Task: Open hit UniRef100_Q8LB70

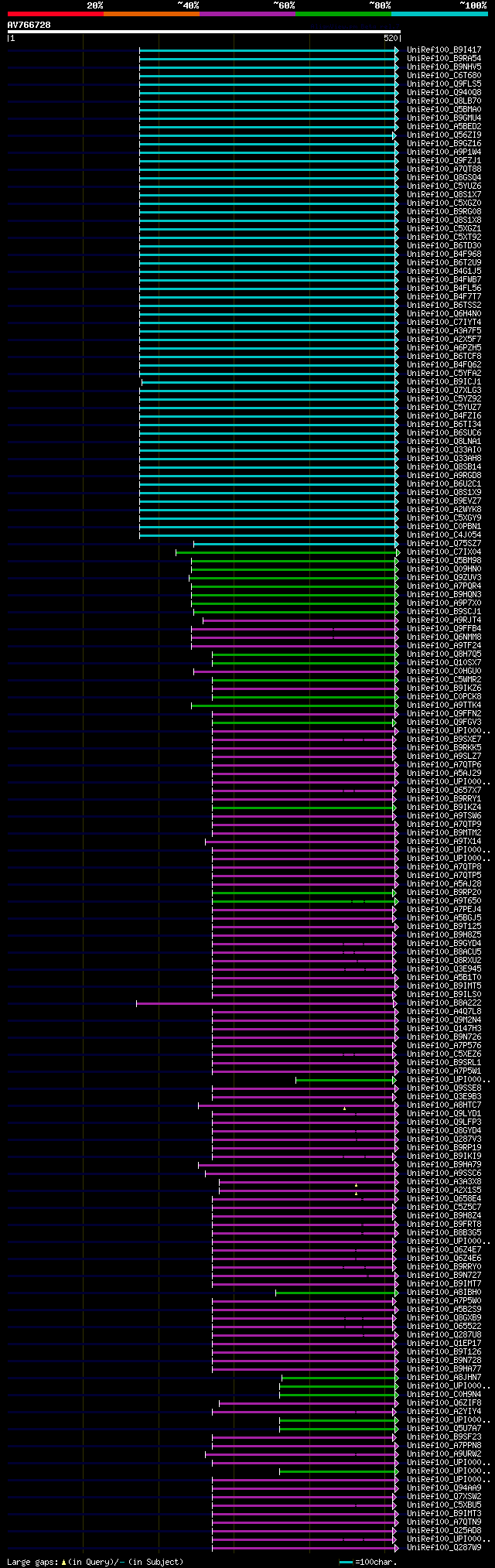Action: [444, 101]
